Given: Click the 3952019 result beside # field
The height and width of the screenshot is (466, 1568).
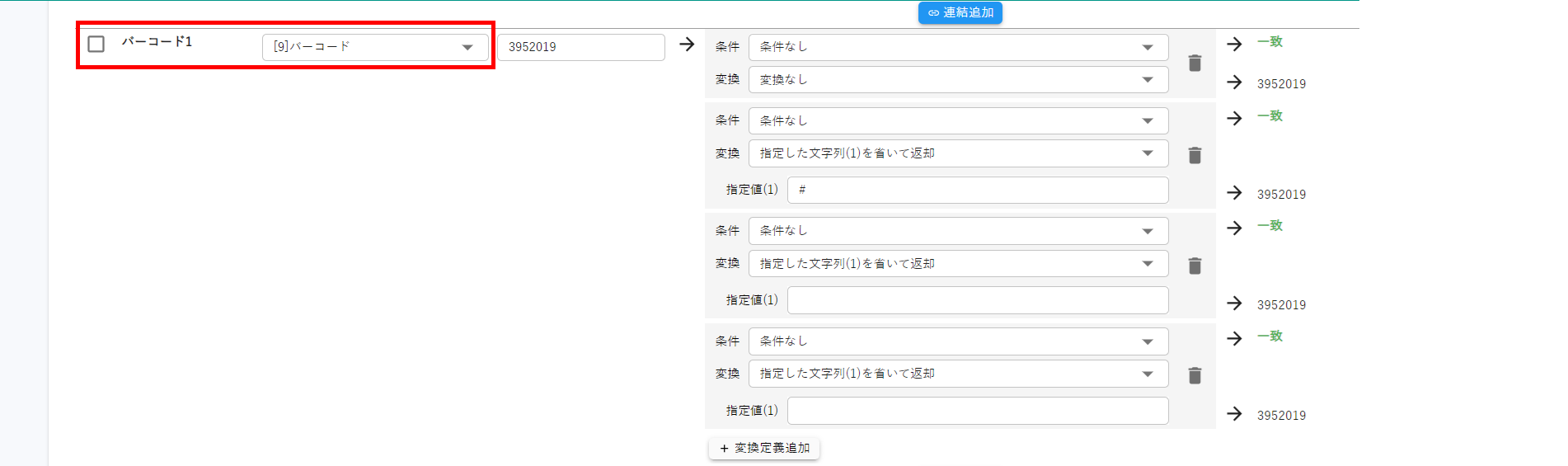Looking at the screenshot, I should tap(1281, 195).
